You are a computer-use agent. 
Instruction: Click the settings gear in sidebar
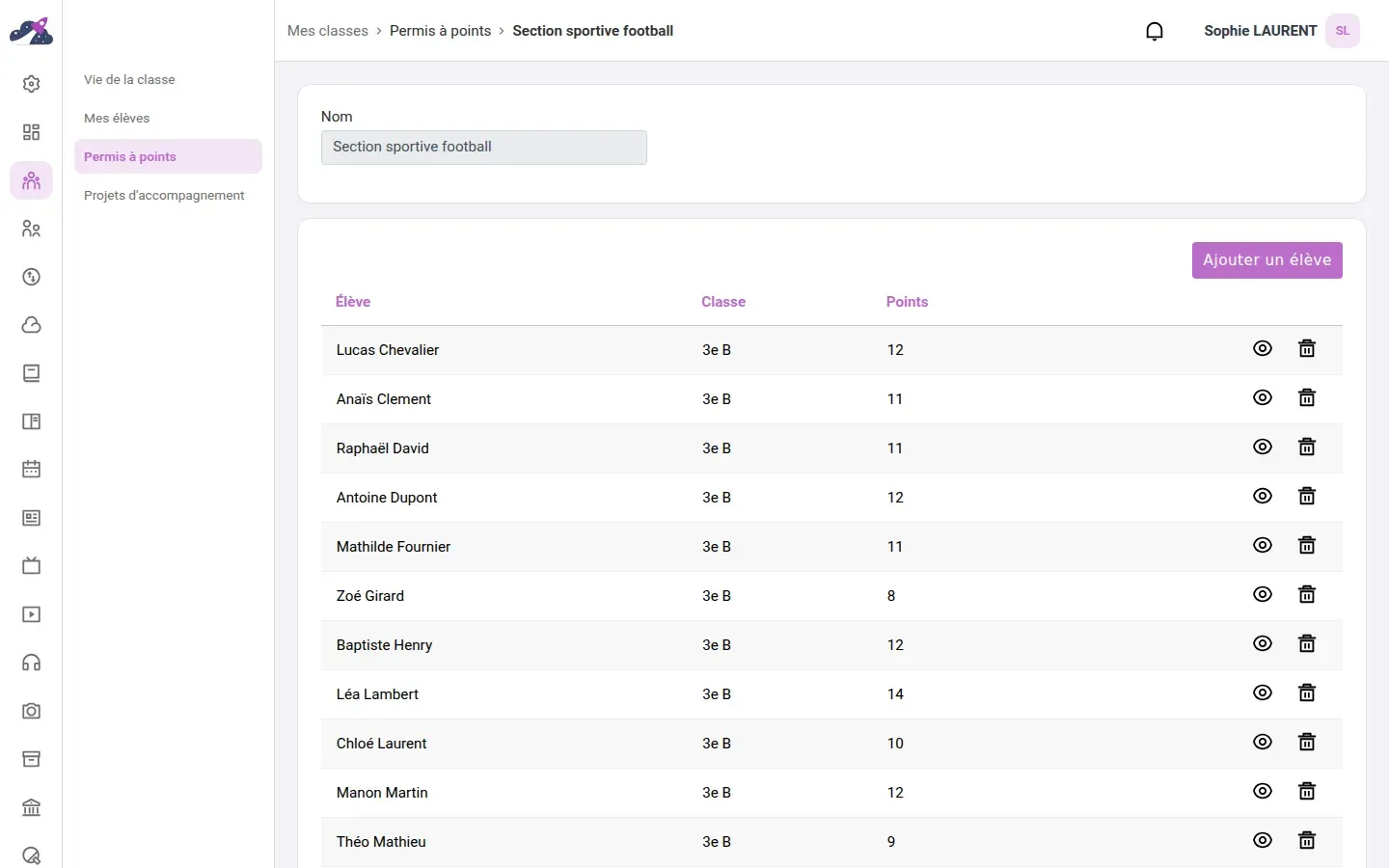(31, 84)
